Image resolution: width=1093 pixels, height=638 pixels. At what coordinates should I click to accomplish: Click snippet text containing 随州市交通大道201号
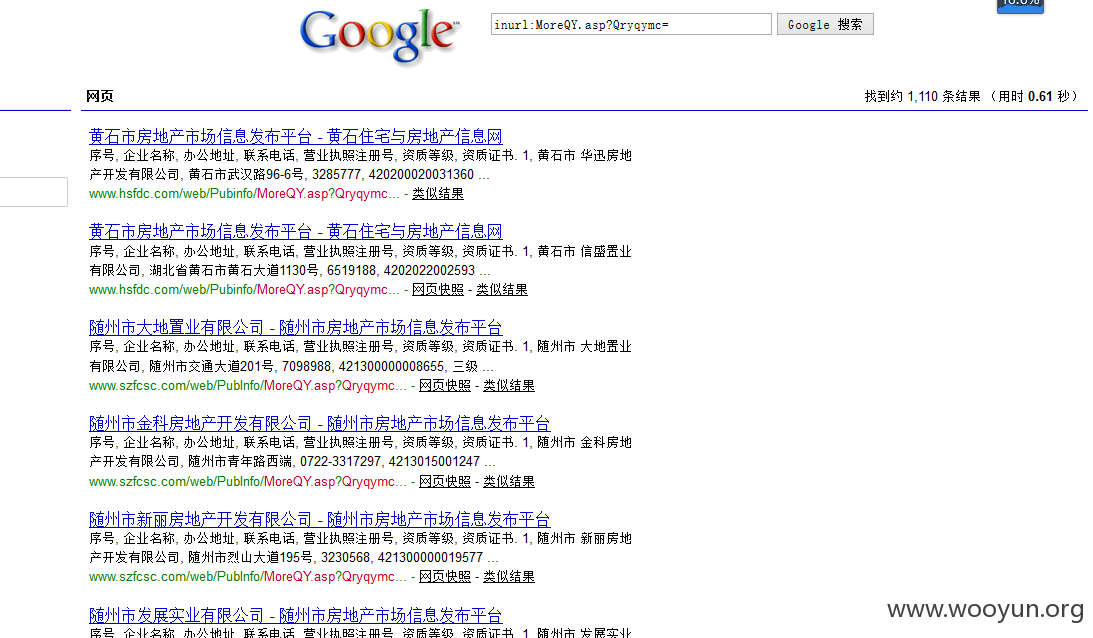pyautogui.click(x=291, y=366)
